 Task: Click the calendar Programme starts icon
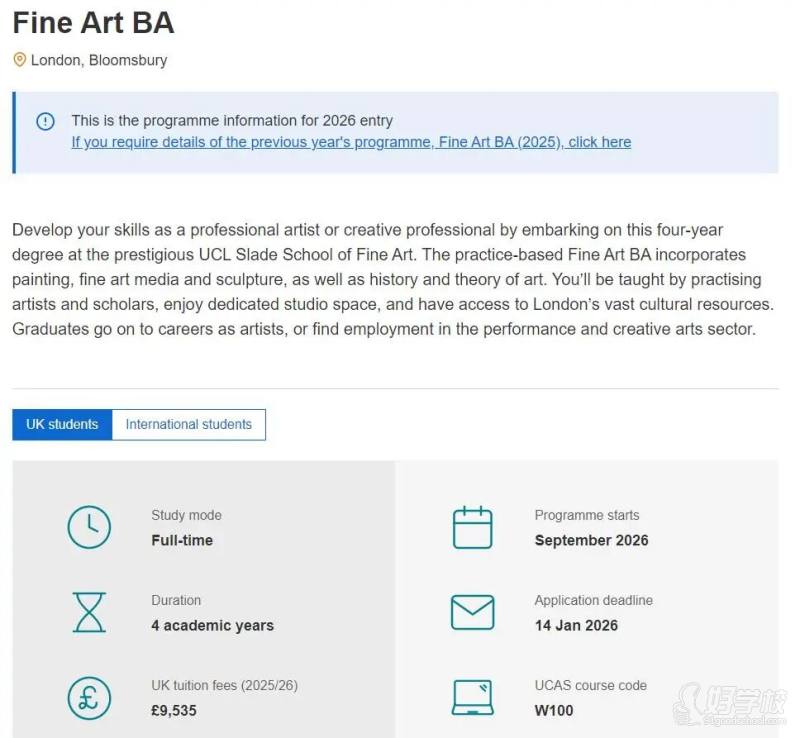[x=472, y=527]
